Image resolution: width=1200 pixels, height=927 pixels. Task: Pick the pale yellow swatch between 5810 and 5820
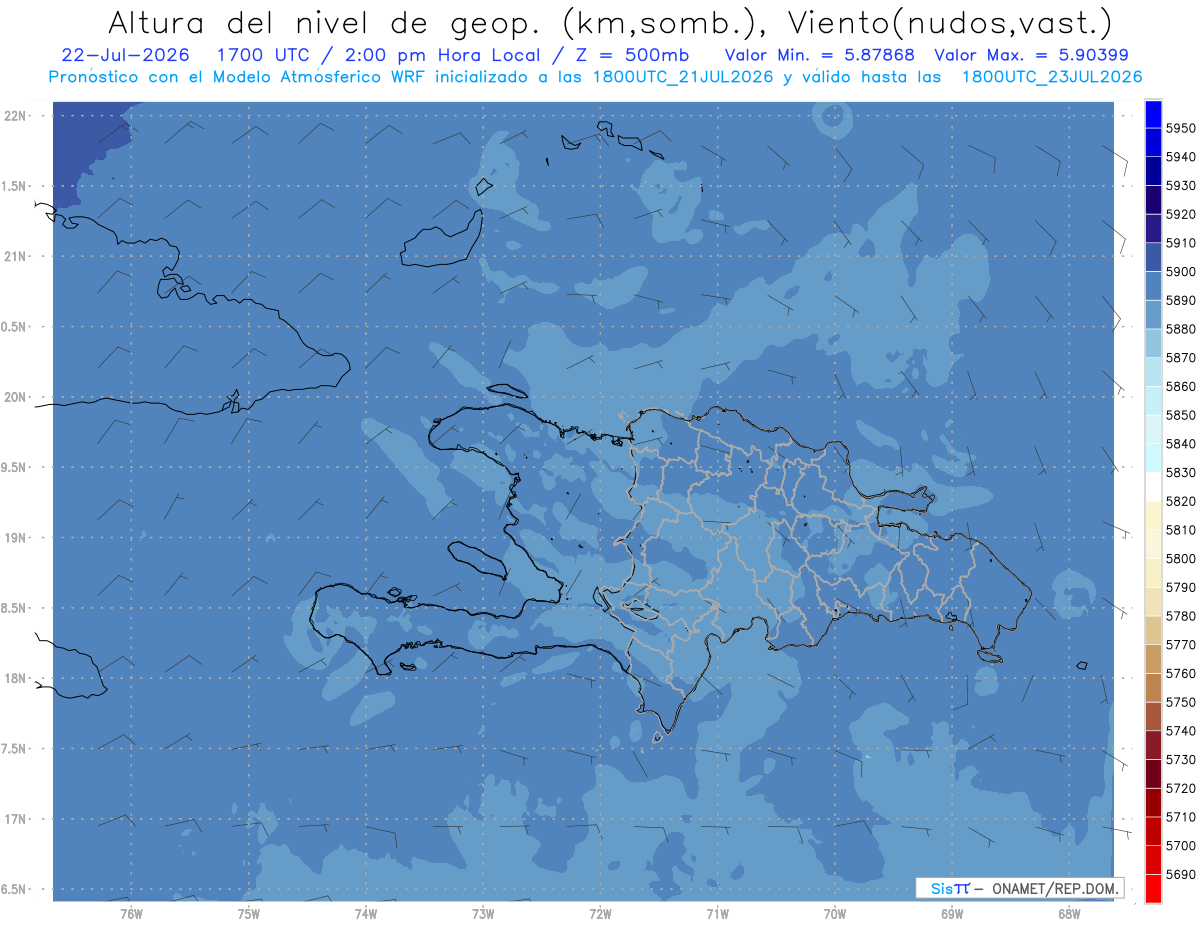point(1153,515)
